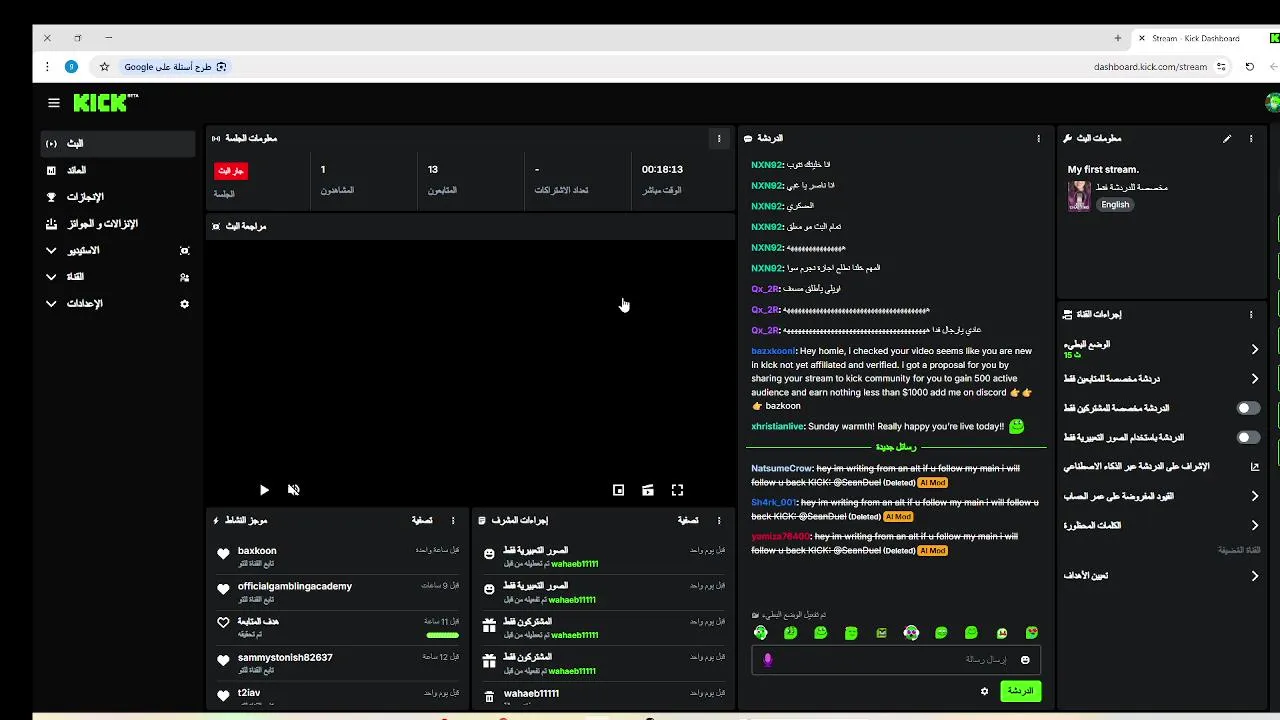Click the purple microphone icon in chat input
Image resolution: width=1280 pixels, height=720 pixels.
[x=768, y=660]
